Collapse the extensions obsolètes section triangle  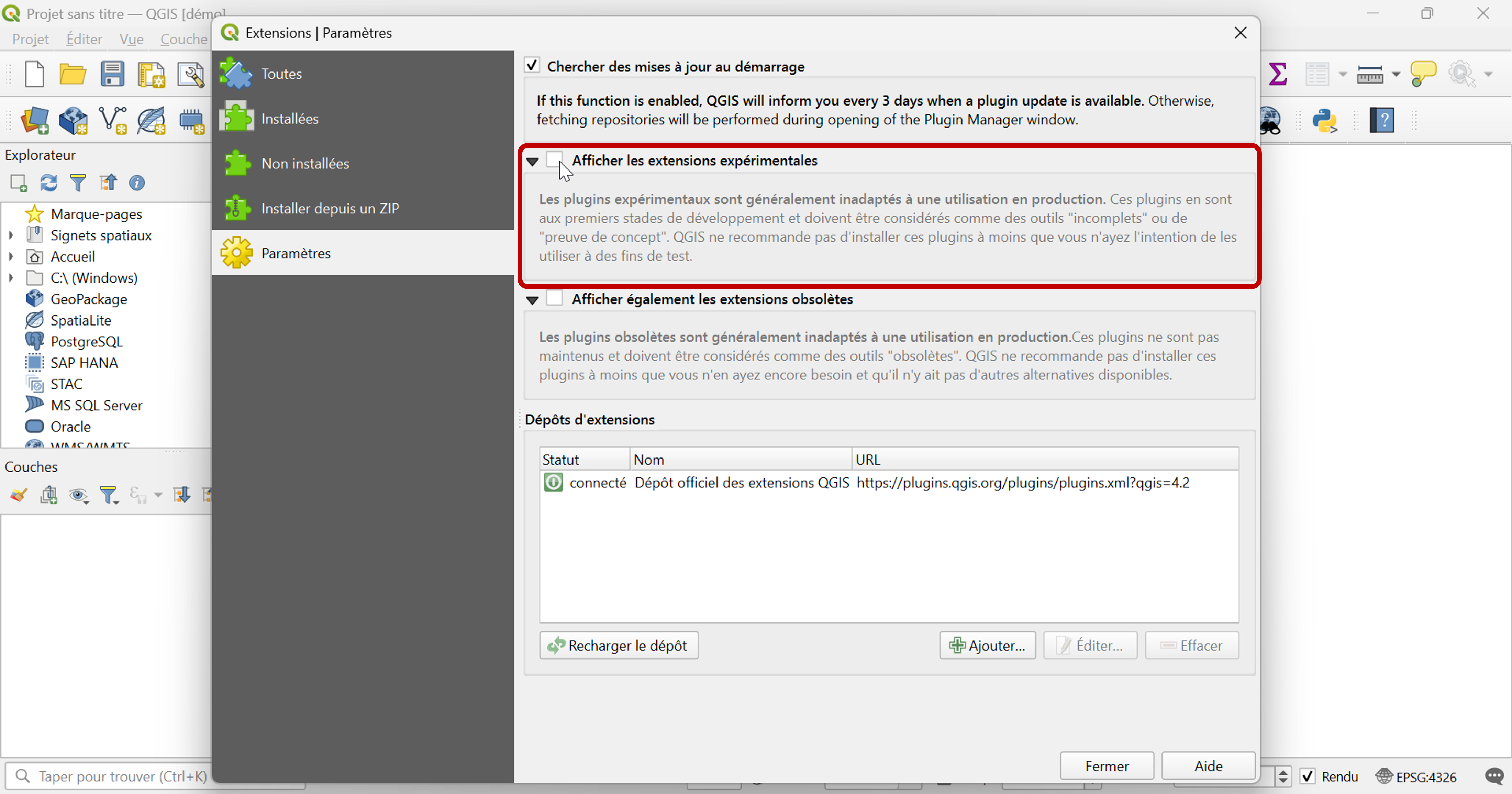[x=532, y=300]
